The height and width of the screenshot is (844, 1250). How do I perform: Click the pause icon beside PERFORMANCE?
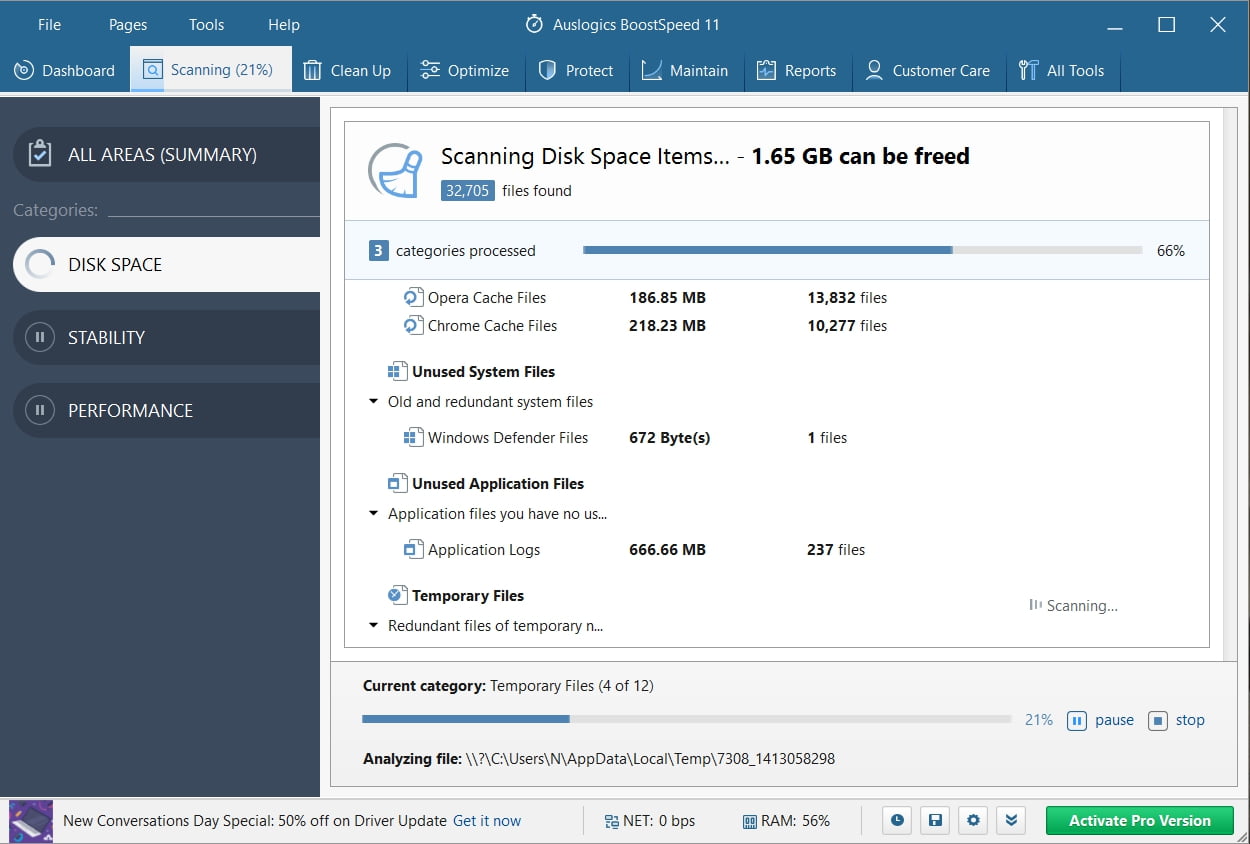pyautogui.click(x=40, y=410)
